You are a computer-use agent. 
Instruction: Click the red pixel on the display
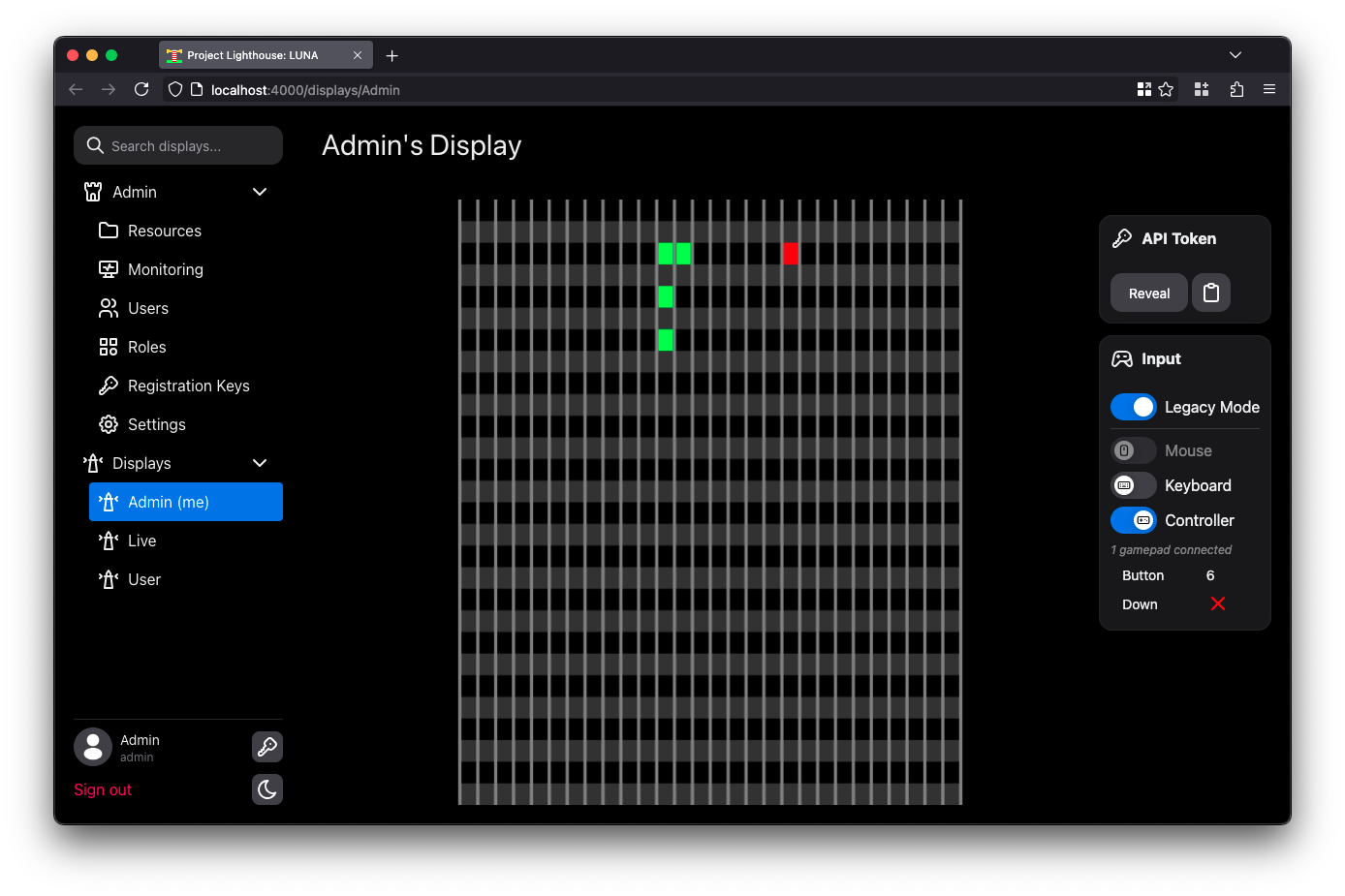coord(790,254)
